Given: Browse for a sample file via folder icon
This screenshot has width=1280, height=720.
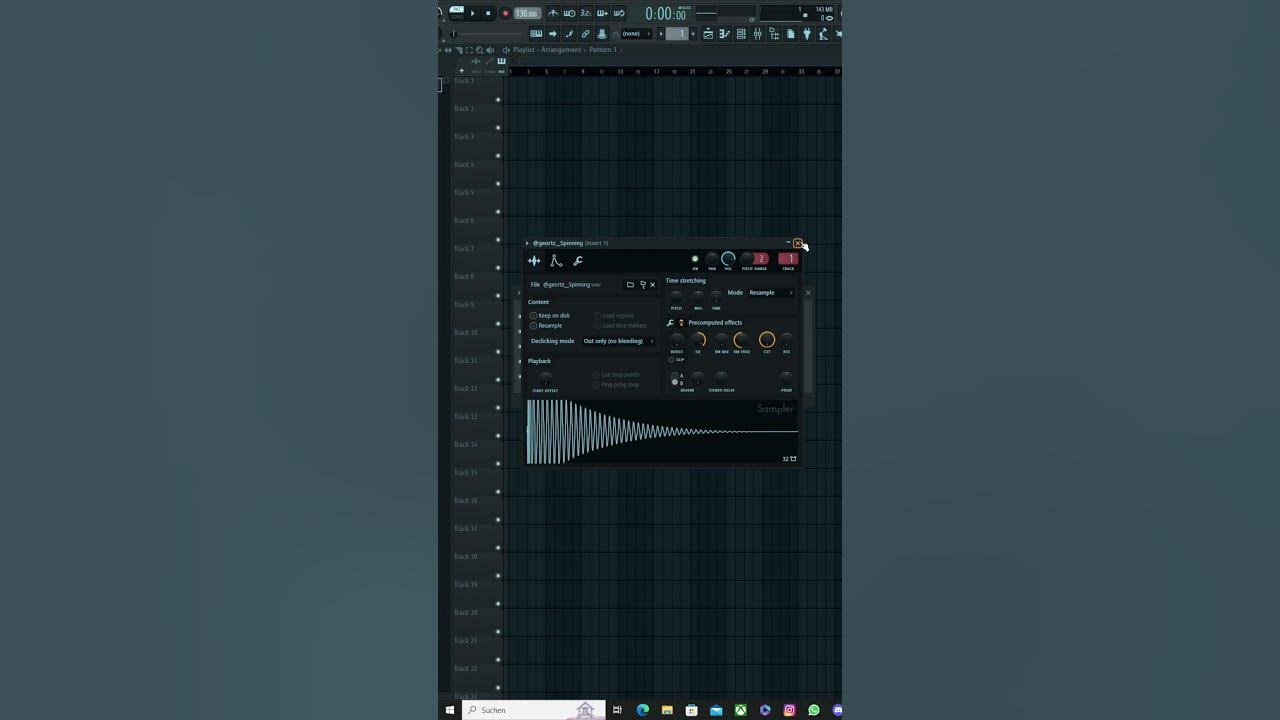Looking at the screenshot, I should (630, 285).
